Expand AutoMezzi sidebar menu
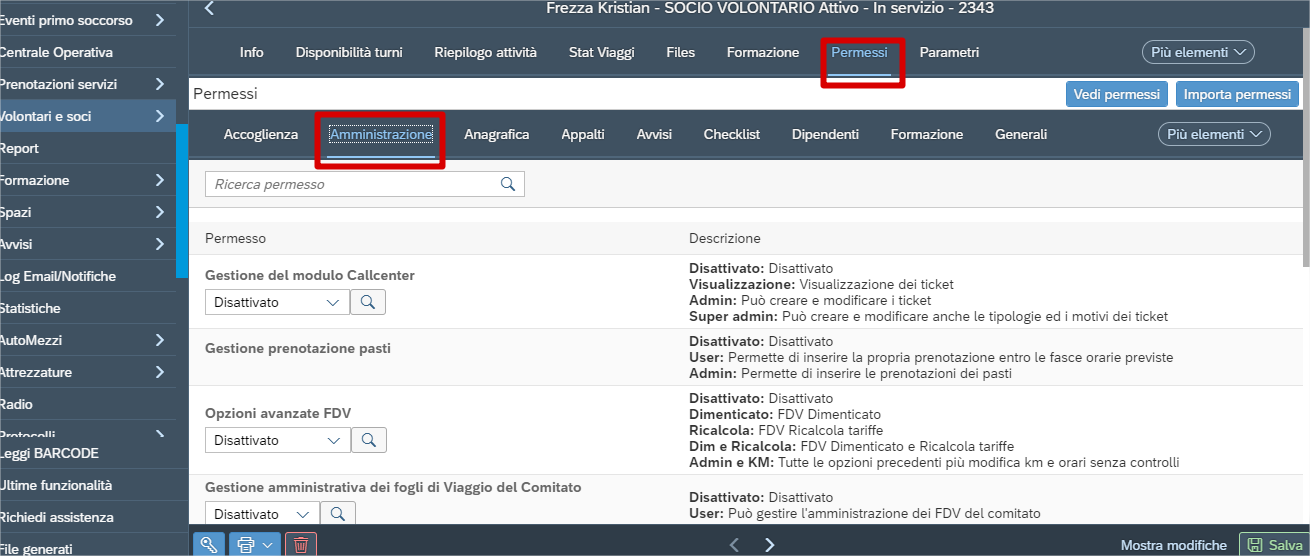The height and width of the screenshot is (556, 1310). [x=160, y=340]
